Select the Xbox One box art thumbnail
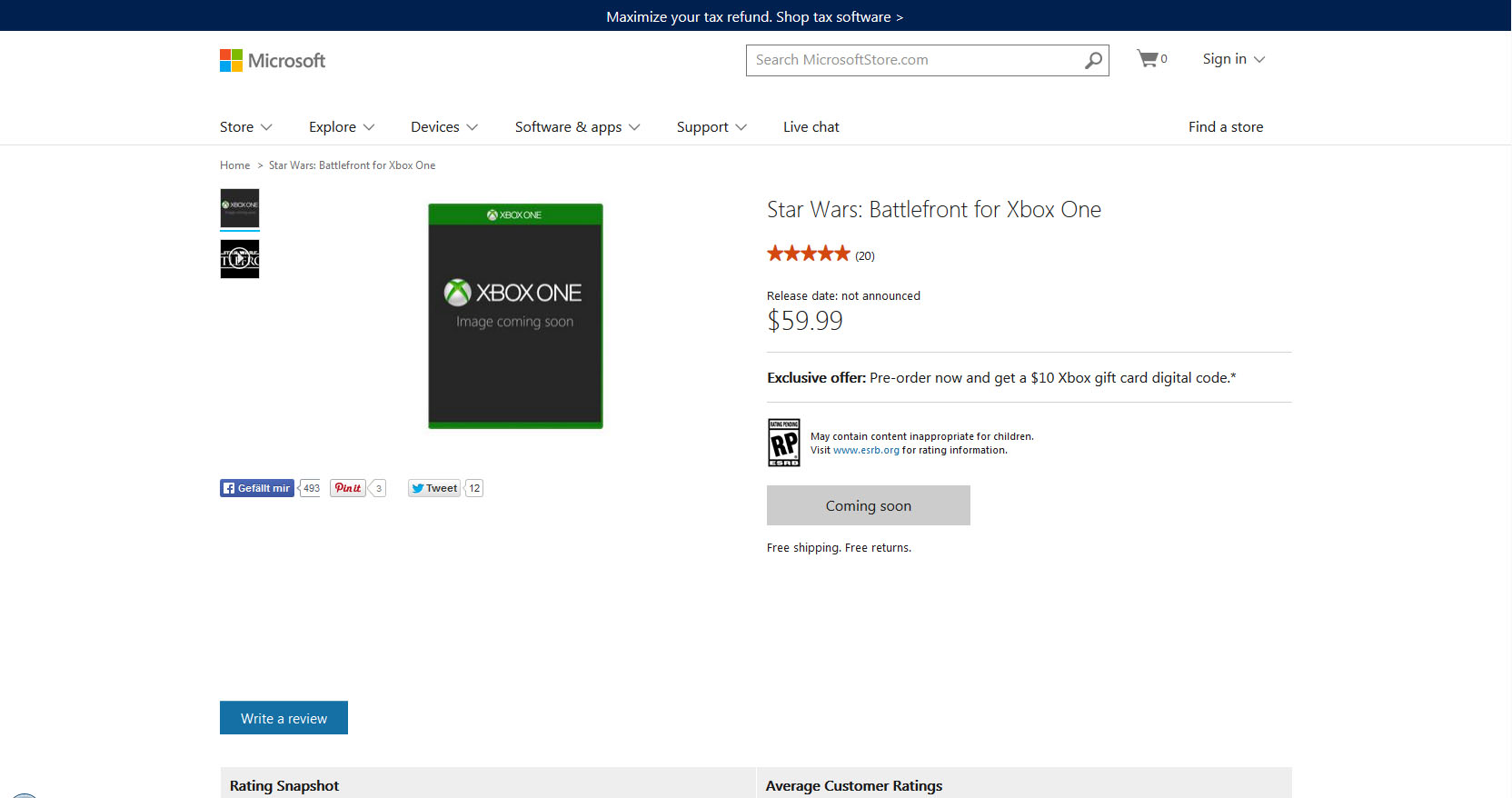 [x=240, y=208]
